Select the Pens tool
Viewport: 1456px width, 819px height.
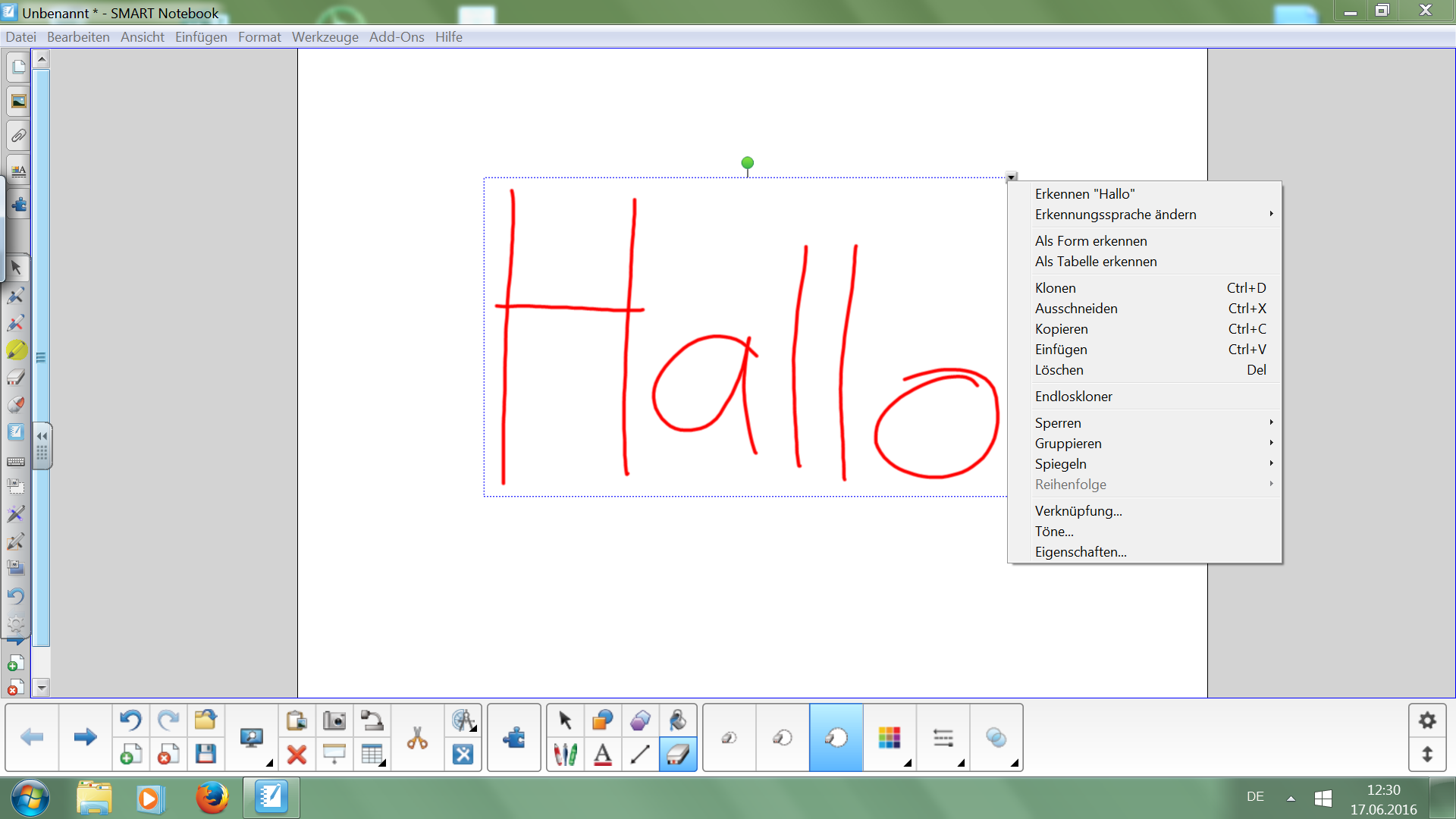click(x=565, y=755)
